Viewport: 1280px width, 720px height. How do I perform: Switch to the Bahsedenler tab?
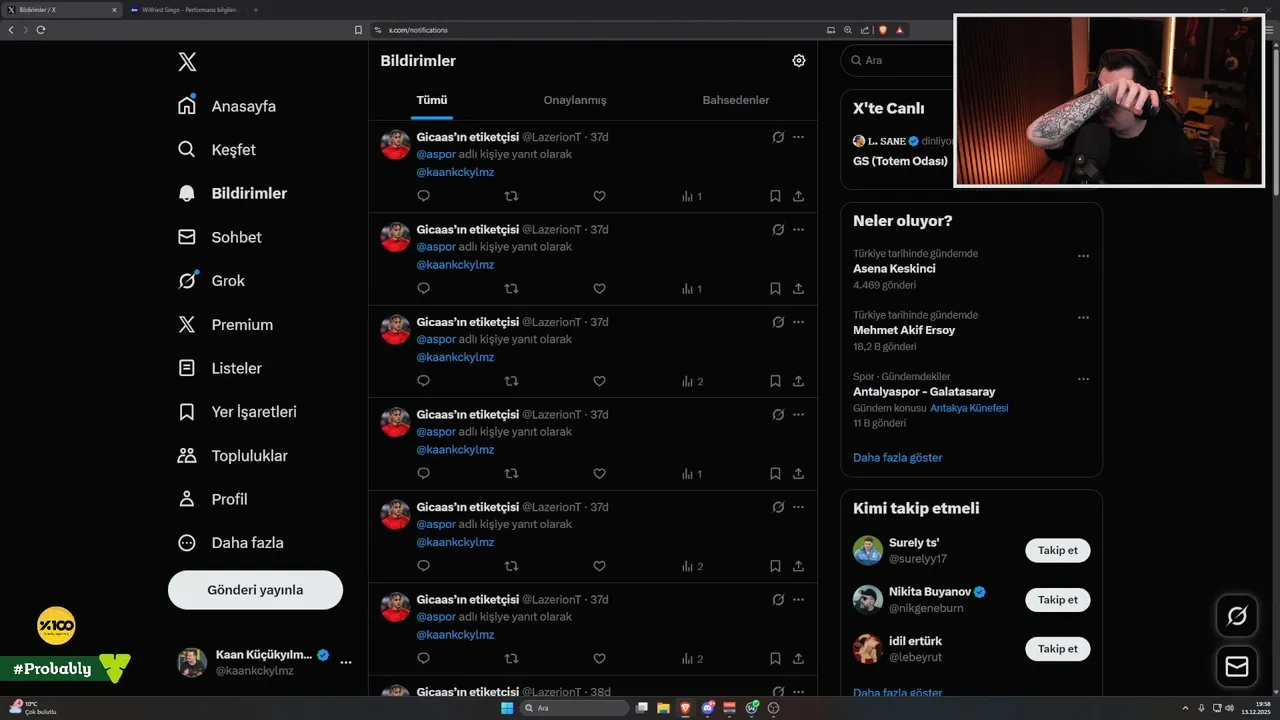click(736, 100)
